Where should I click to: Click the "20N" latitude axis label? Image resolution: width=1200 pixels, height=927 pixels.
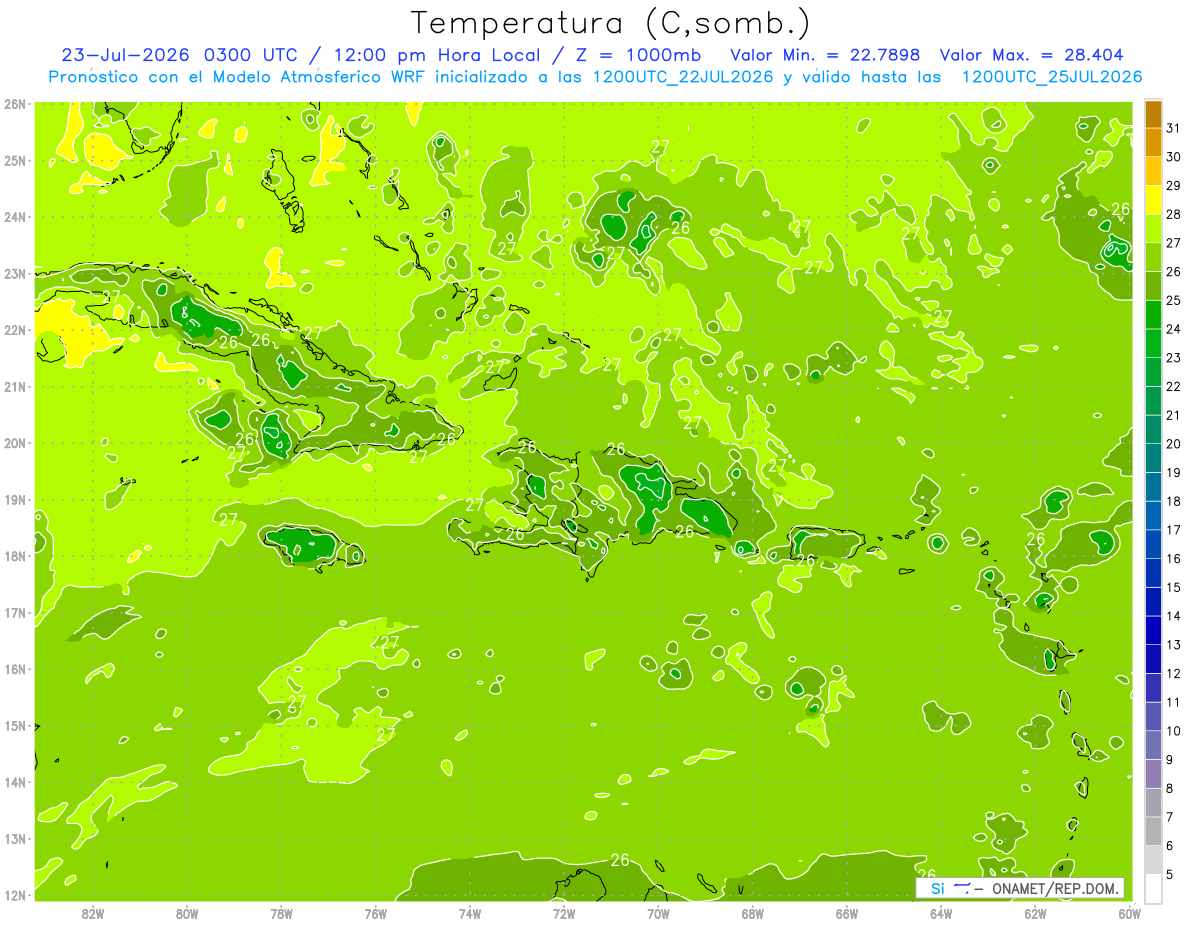(15, 443)
